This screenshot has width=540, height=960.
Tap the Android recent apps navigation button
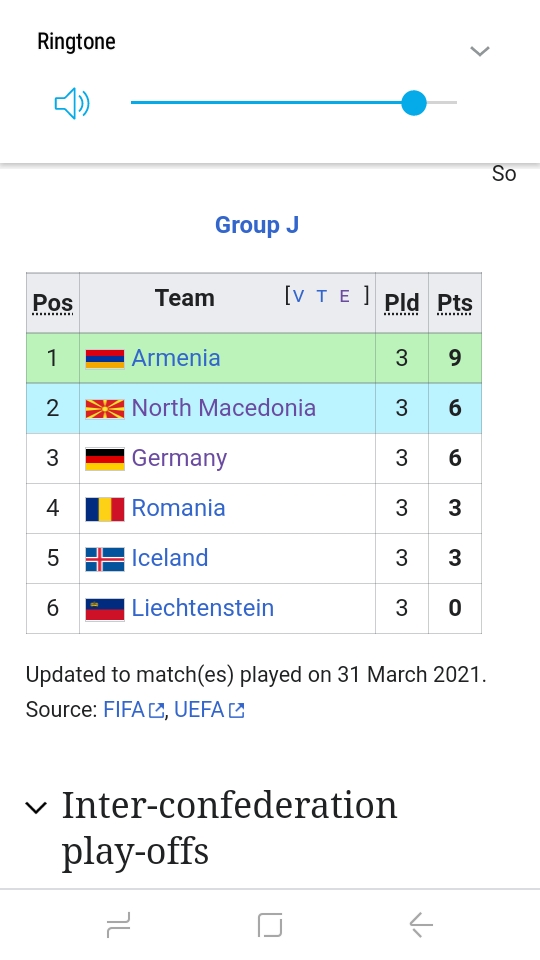(118, 924)
